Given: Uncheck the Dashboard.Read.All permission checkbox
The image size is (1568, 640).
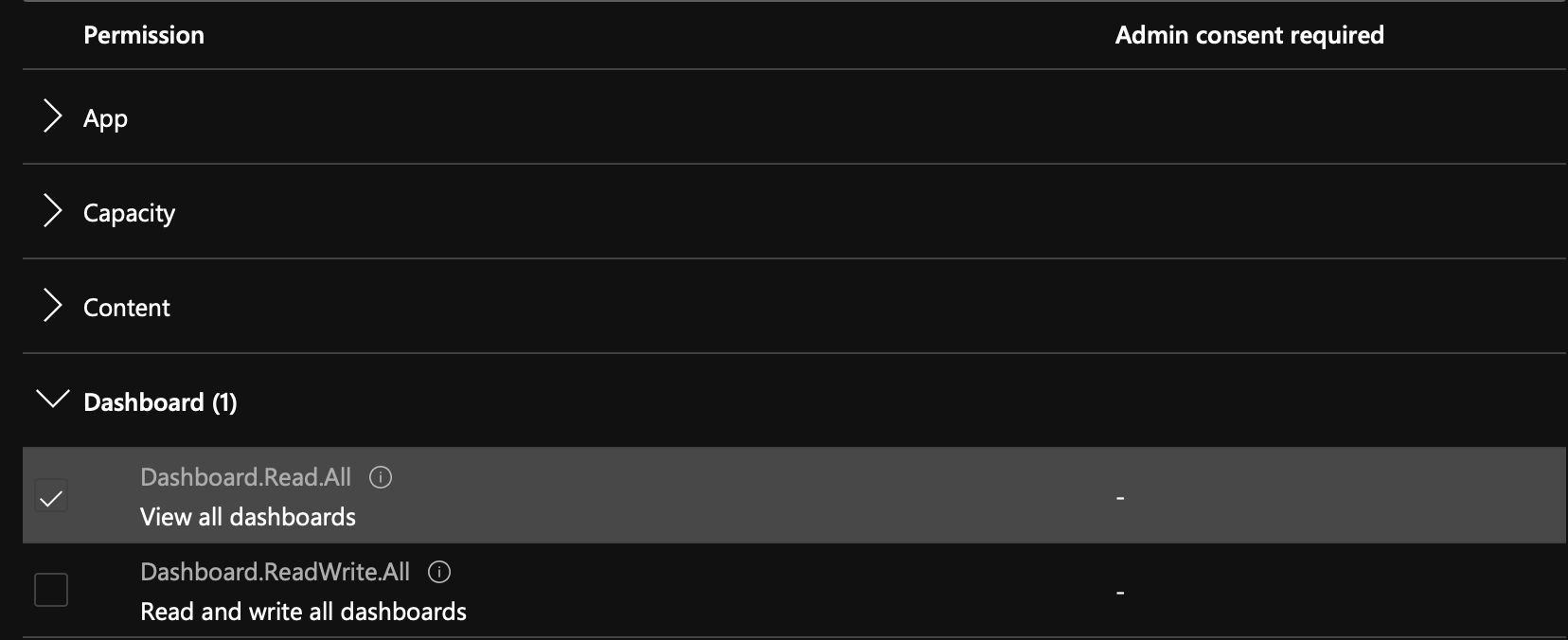Looking at the screenshot, I should [x=51, y=495].
